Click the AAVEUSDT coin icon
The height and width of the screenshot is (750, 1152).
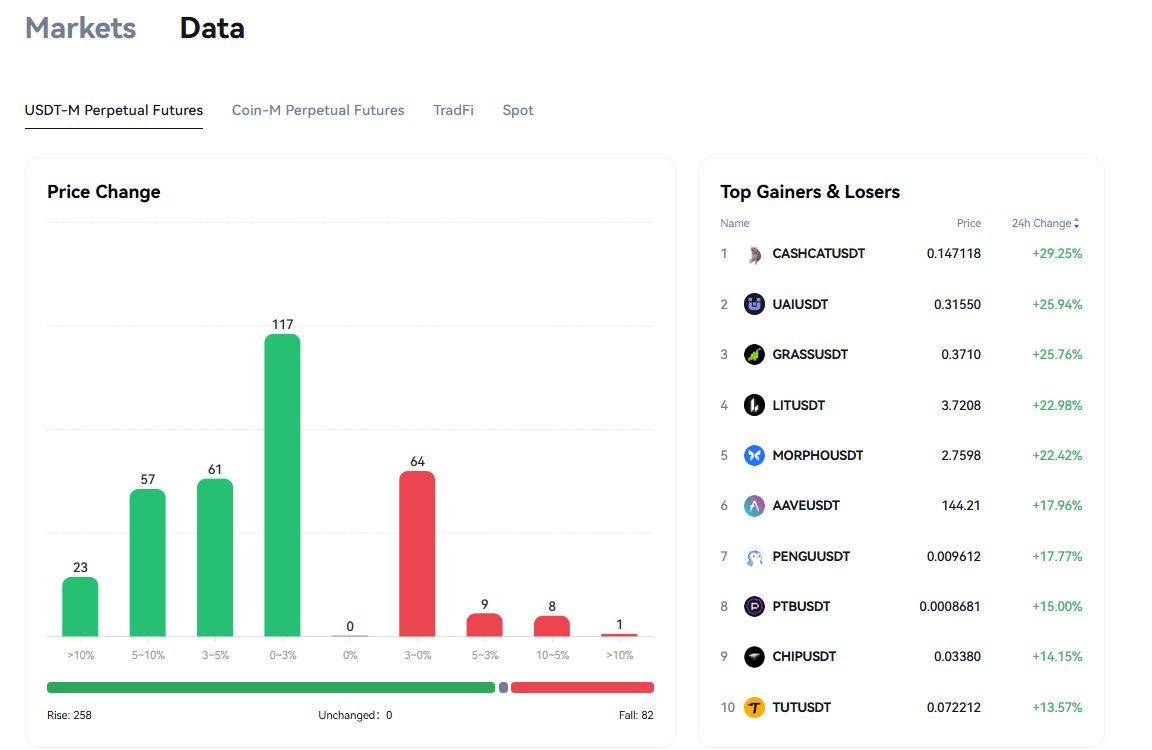tap(754, 505)
